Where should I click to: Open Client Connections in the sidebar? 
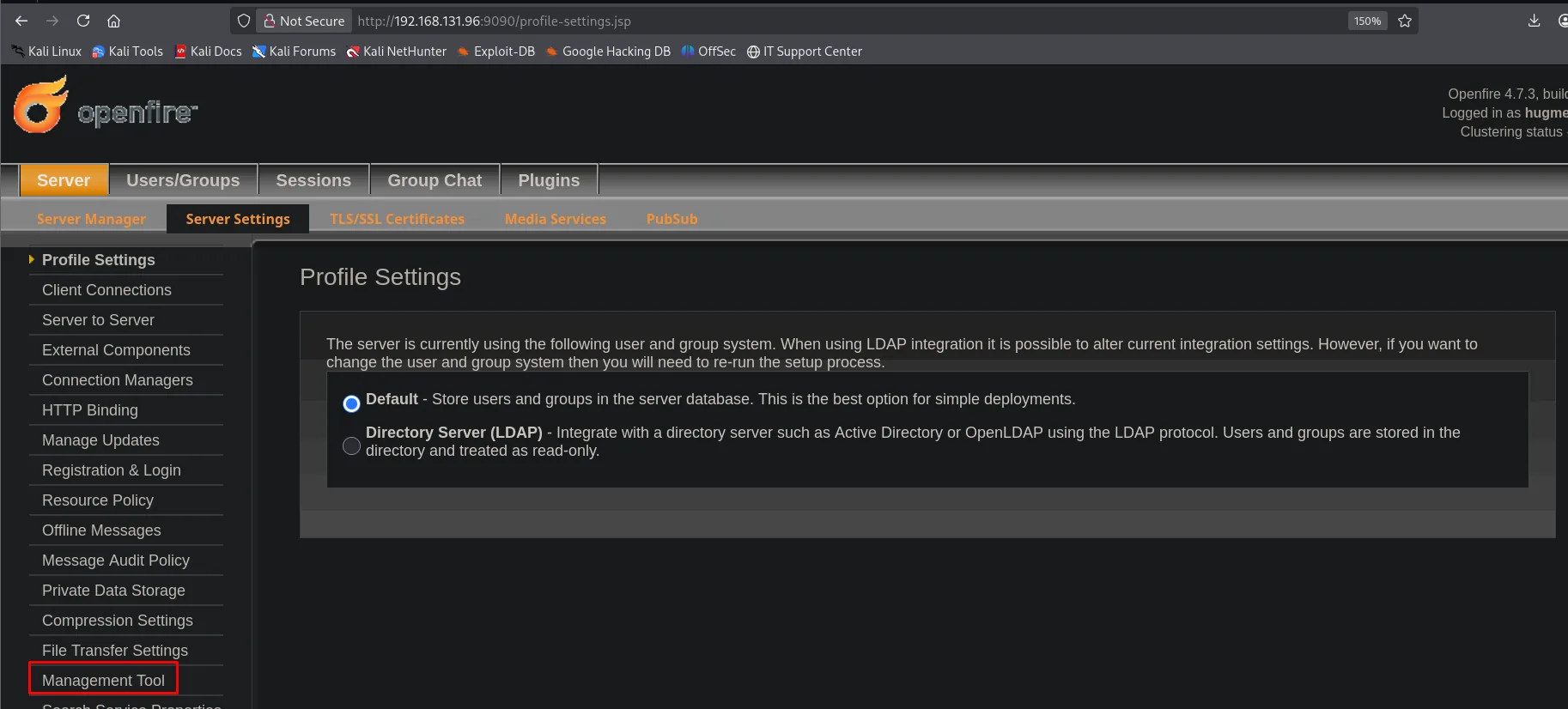(x=106, y=290)
